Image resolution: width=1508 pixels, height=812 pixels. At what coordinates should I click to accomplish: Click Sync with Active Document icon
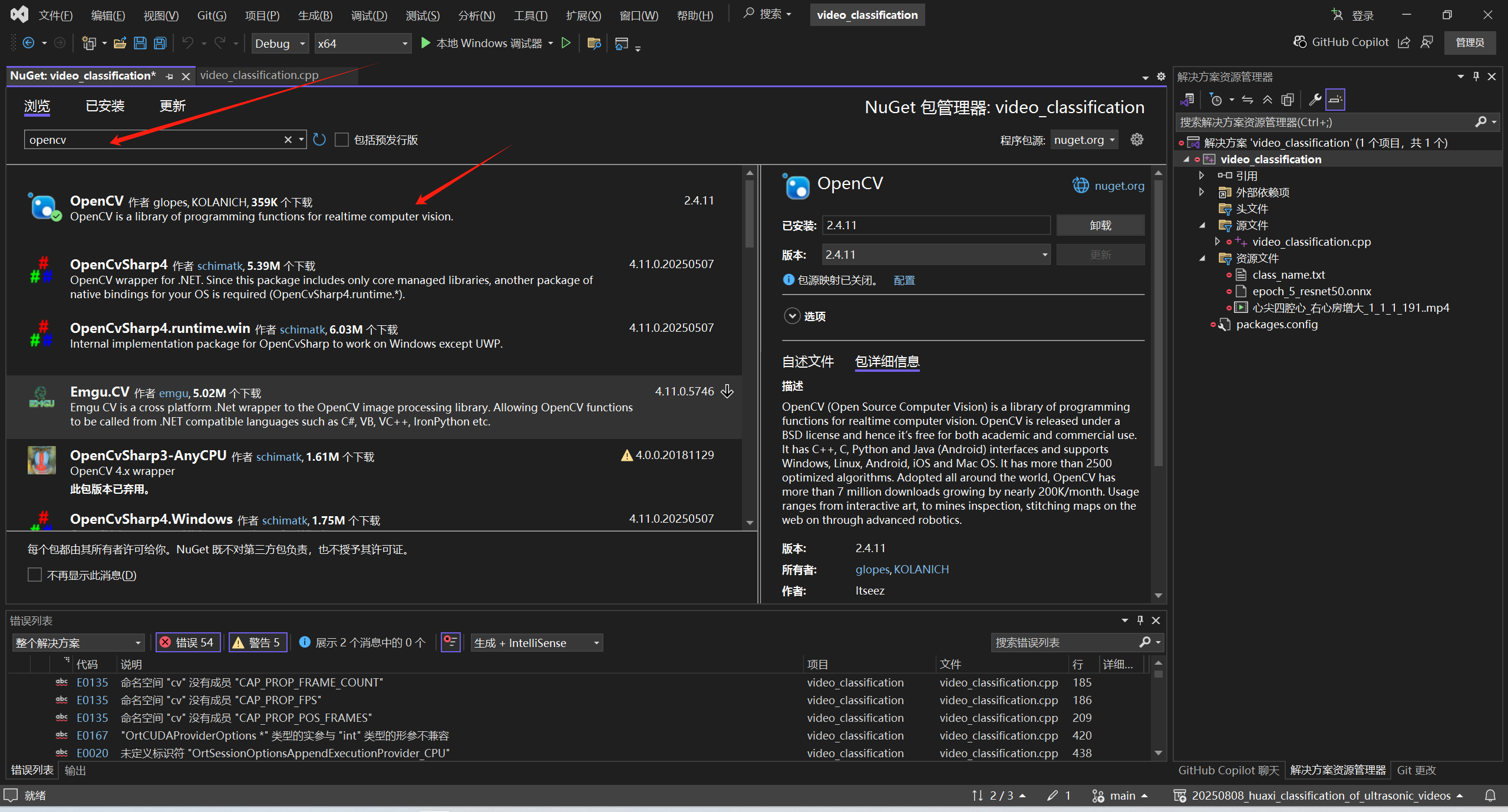click(x=1248, y=100)
